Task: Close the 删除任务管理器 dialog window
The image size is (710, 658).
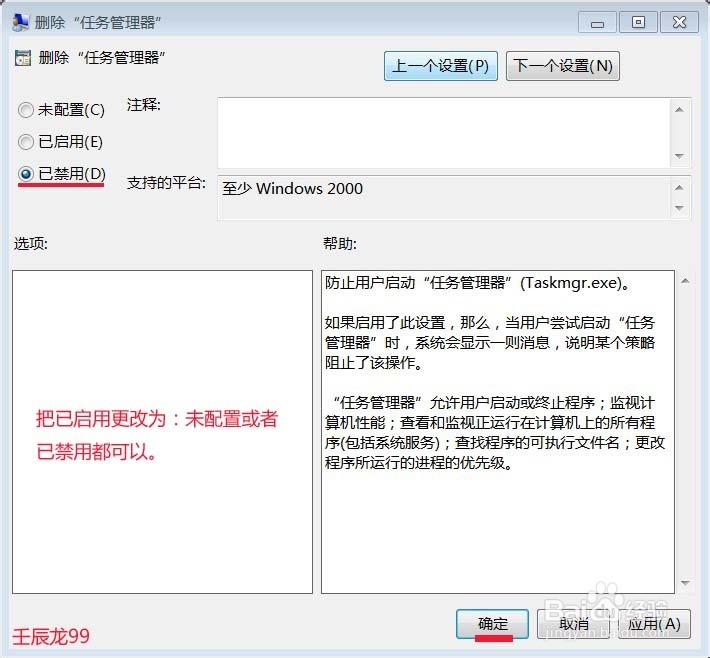Action: [679, 22]
